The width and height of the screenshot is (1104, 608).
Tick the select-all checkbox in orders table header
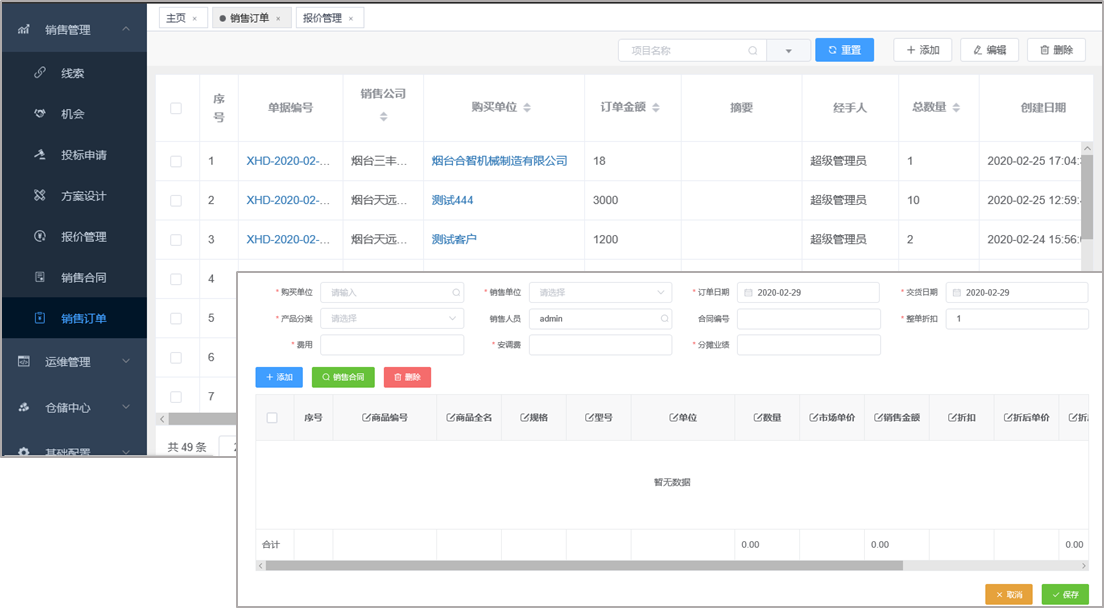click(176, 108)
